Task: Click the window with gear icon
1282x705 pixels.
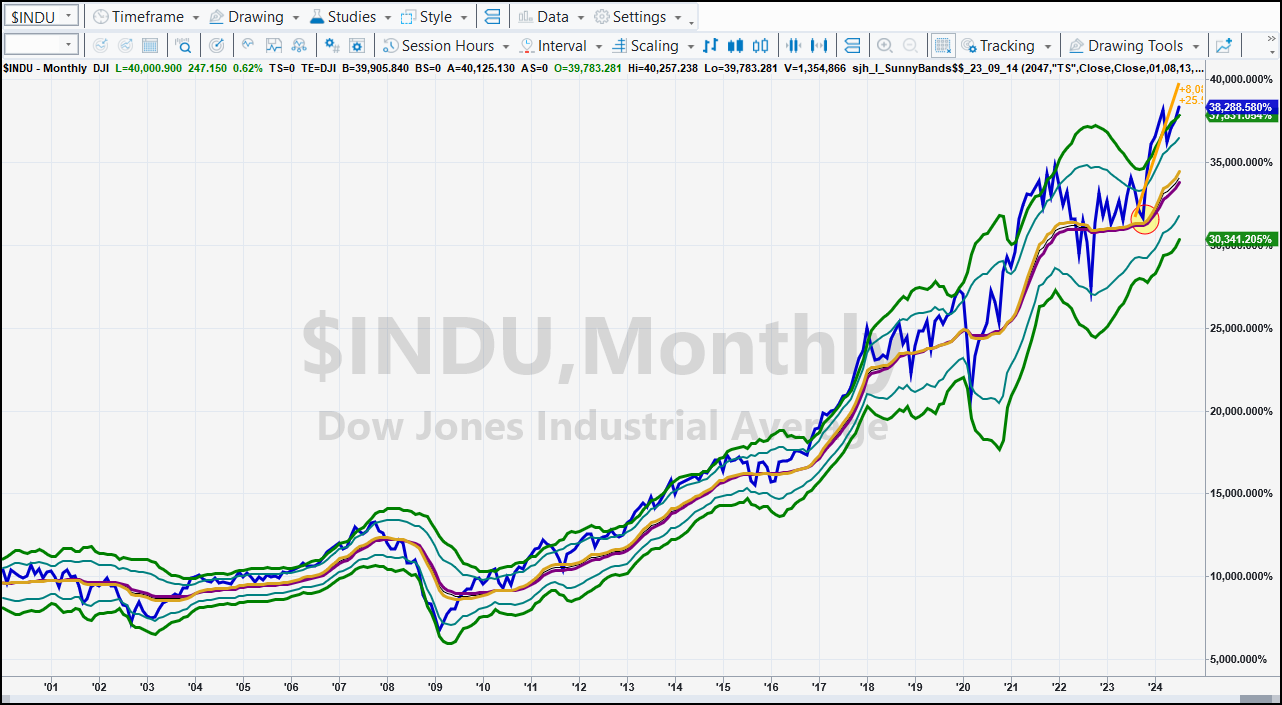Action: pos(357,46)
